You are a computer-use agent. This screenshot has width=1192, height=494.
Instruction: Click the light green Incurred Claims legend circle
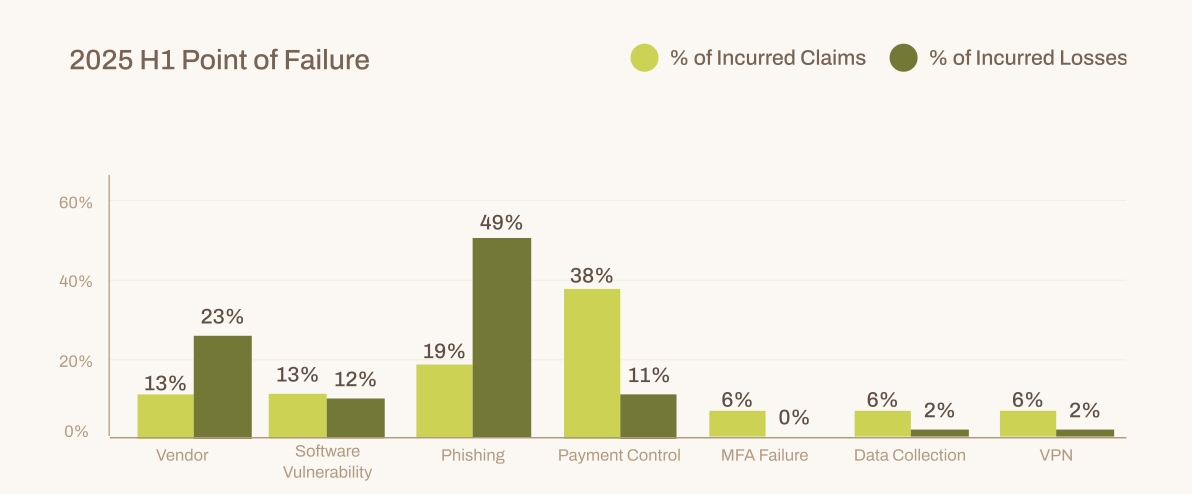[644, 58]
